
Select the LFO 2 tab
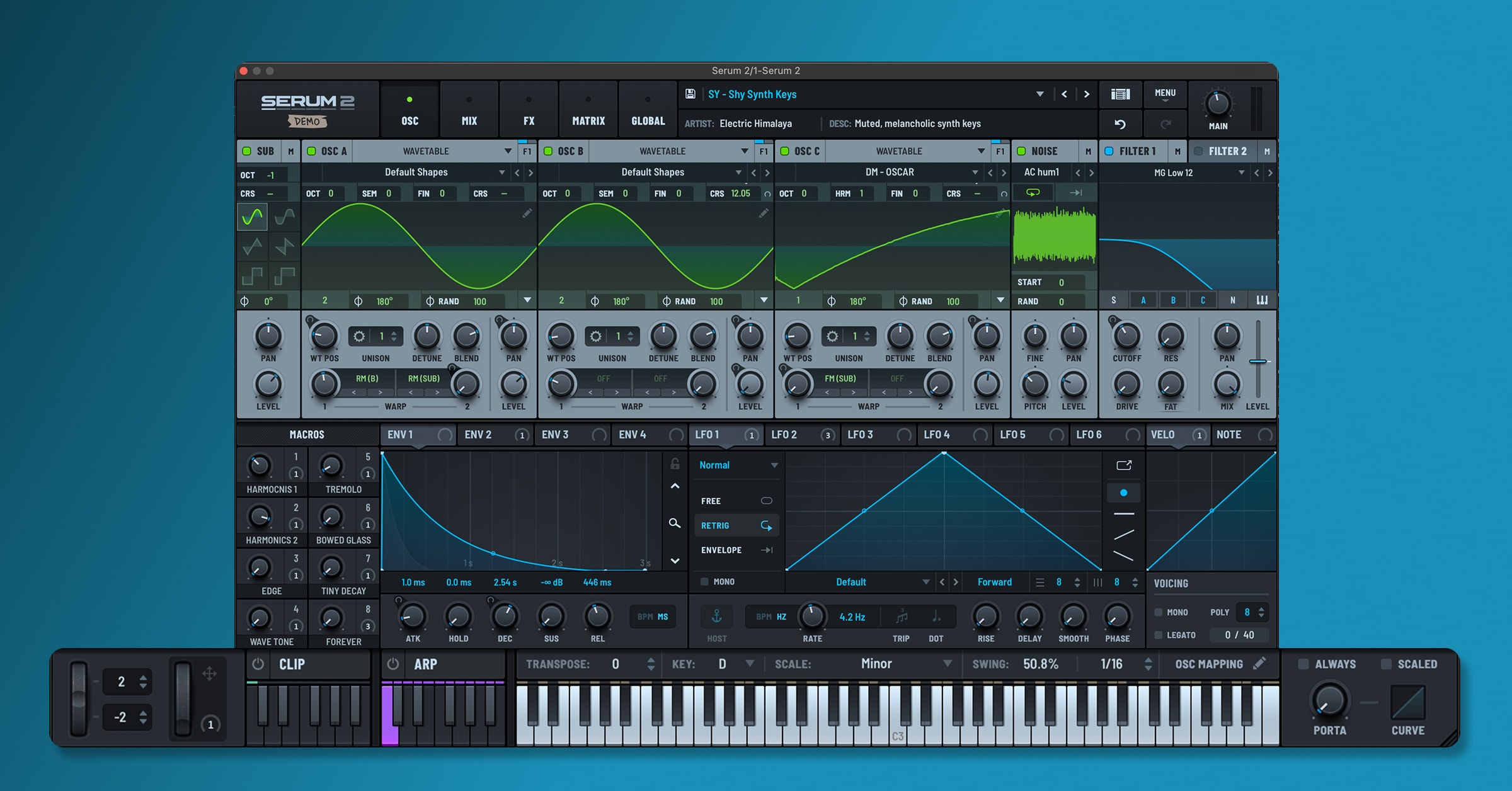(x=803, y=435)
